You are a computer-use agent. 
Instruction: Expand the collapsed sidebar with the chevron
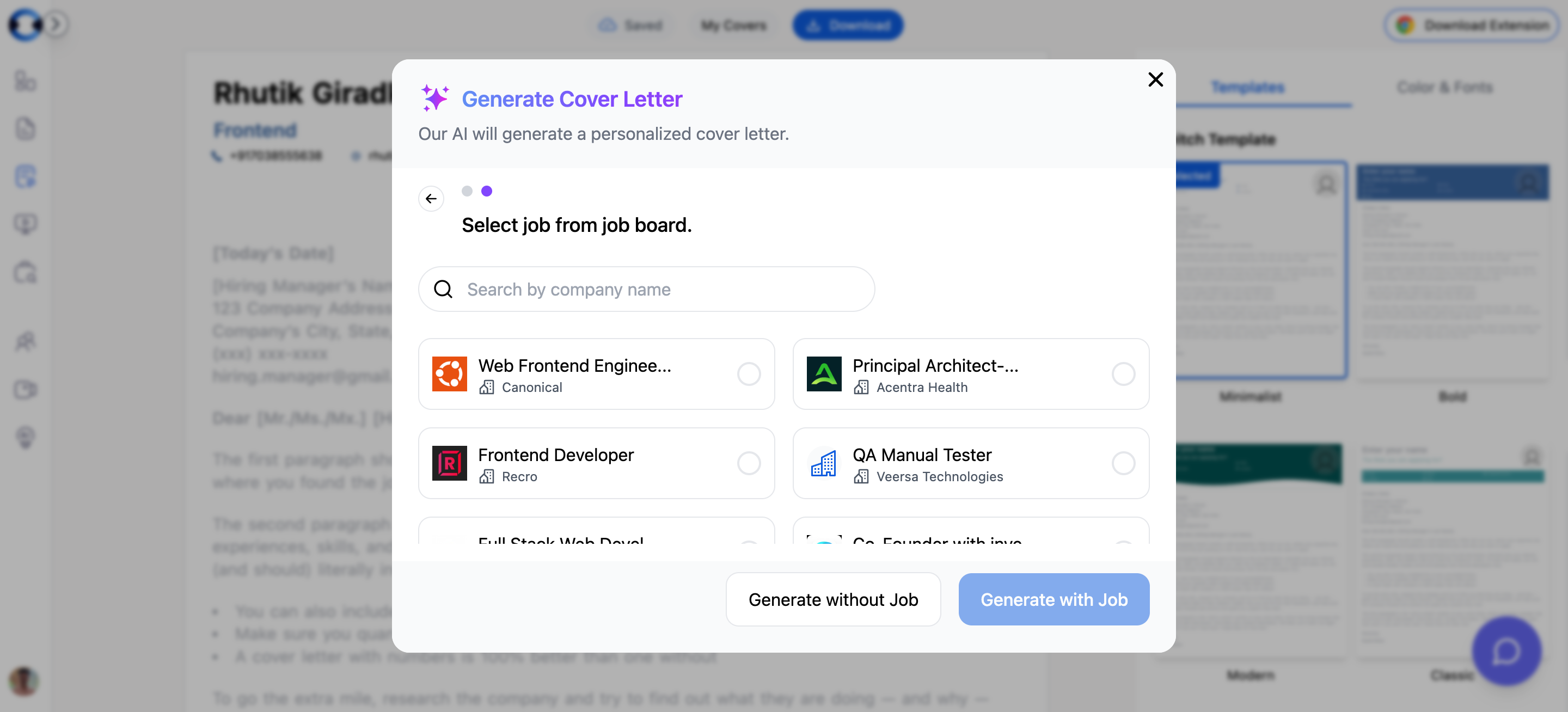(x=57, y=25)
